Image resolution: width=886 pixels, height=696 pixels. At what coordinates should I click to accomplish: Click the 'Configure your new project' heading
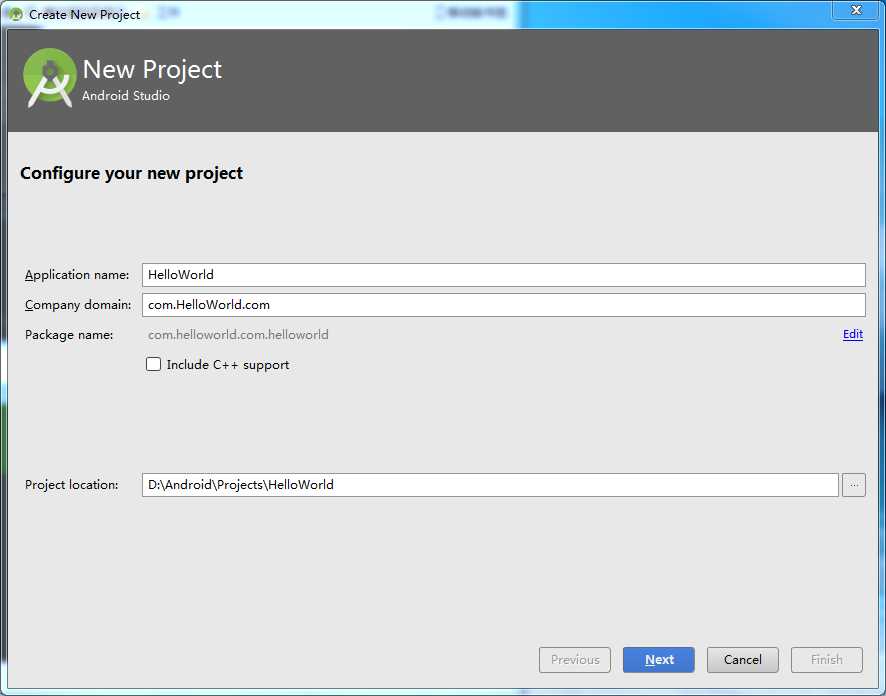(x=131, y=173)
